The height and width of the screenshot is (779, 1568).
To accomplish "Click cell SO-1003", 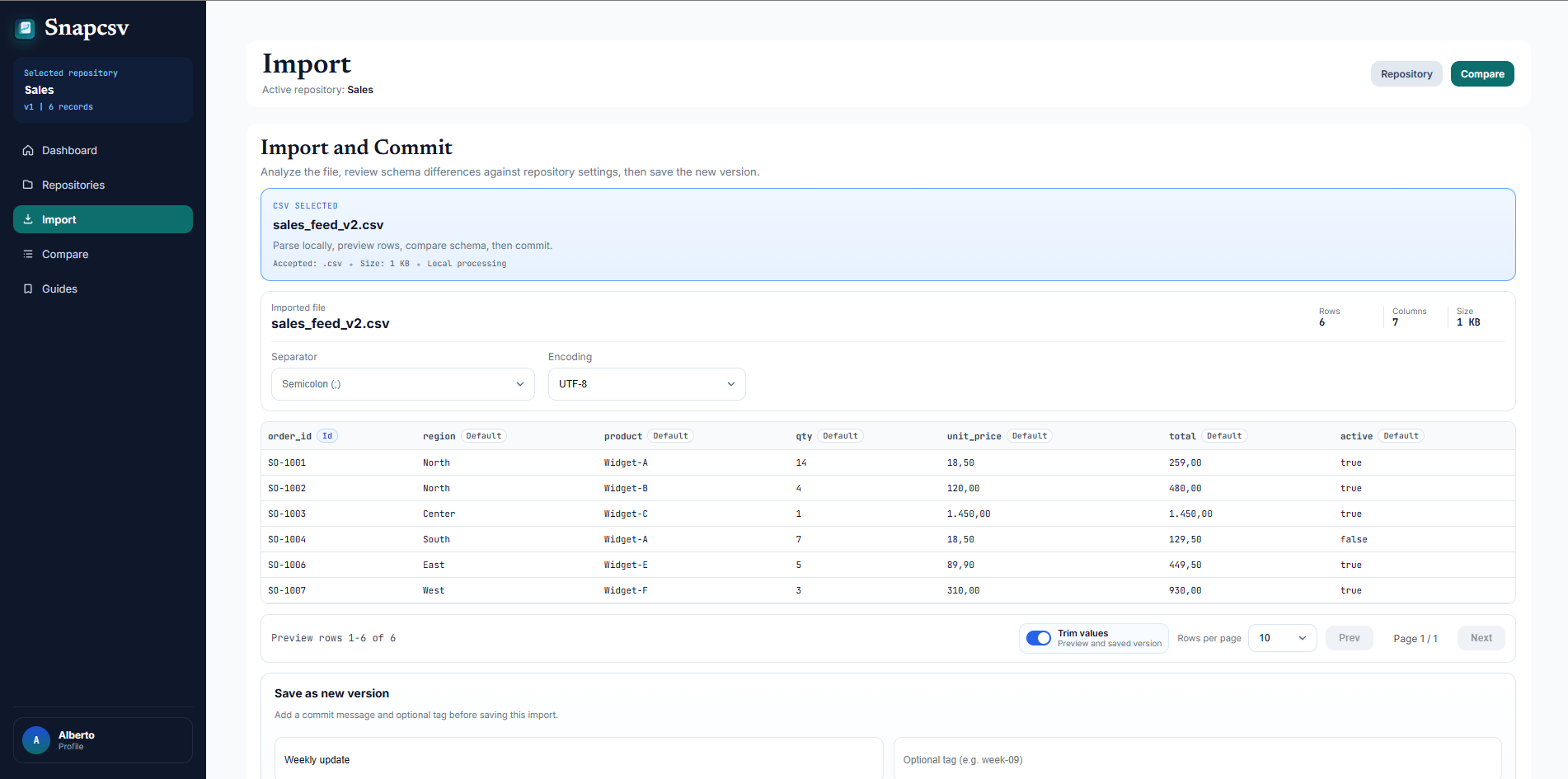I will point(287,514).
